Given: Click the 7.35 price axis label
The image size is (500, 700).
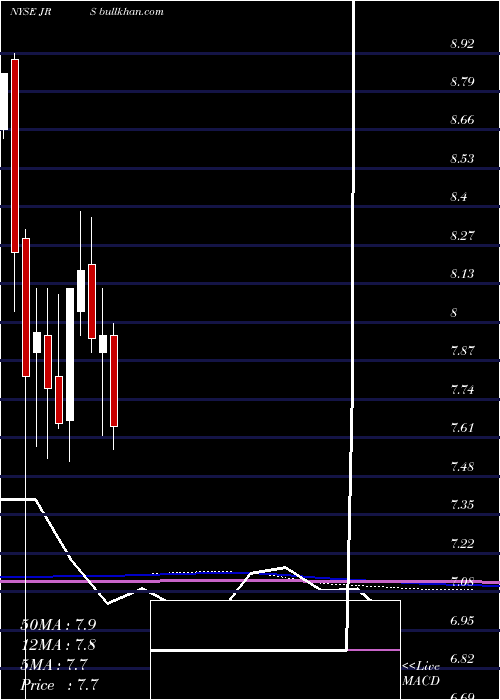Looking at the screenshot, I should [x=462, y=505].
